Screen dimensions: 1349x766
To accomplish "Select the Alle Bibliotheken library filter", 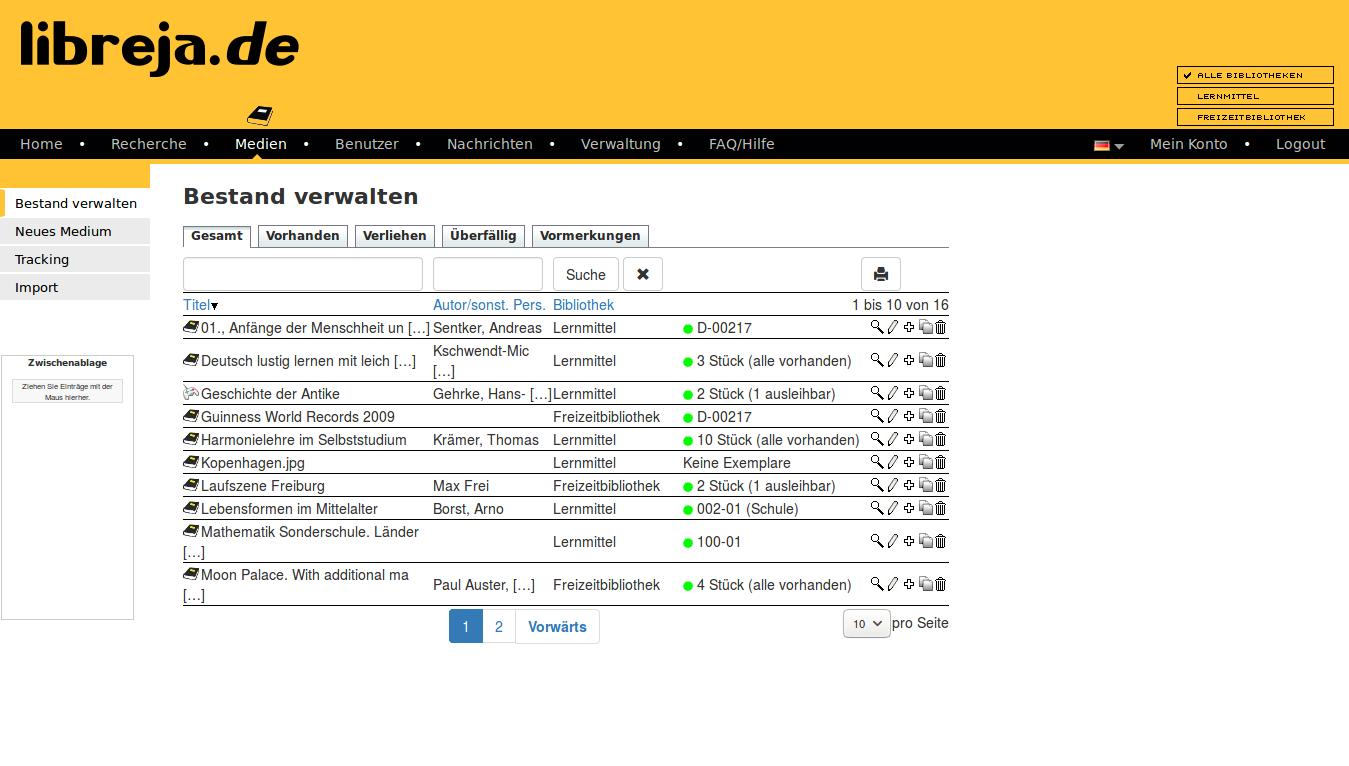I will [1255, 75].
